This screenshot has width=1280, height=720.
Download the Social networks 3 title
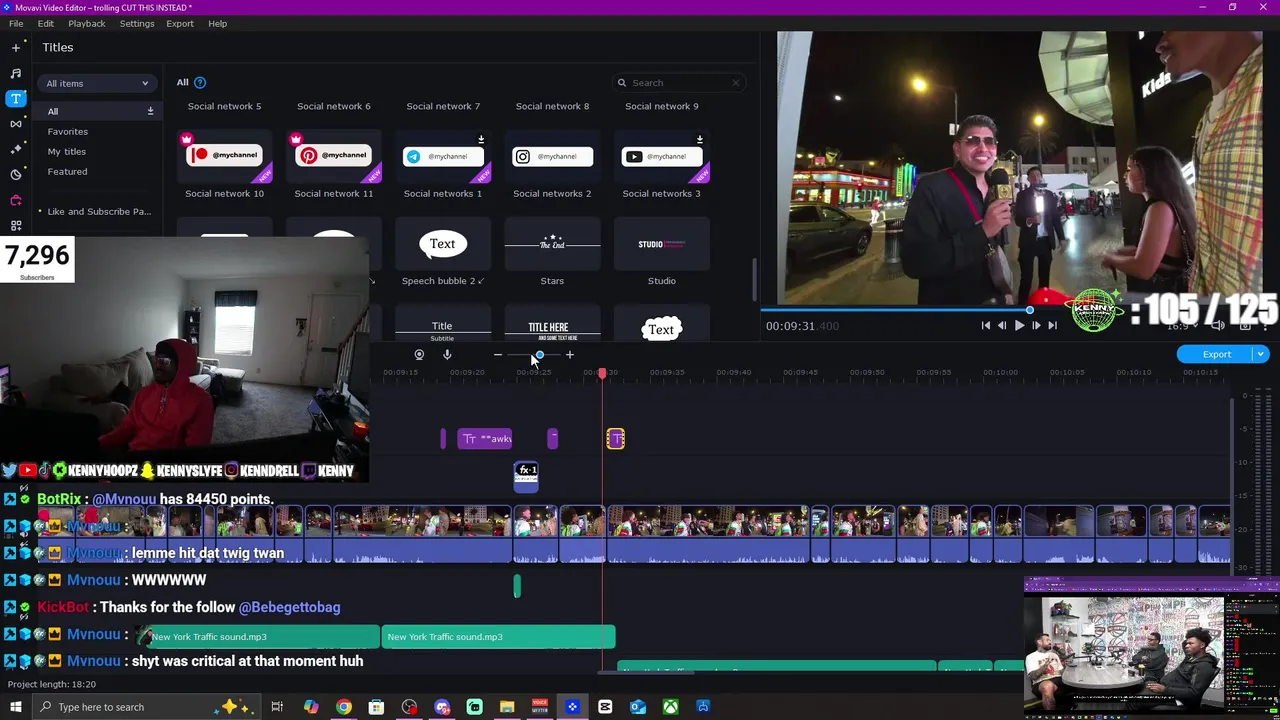(x=699, y=139)
